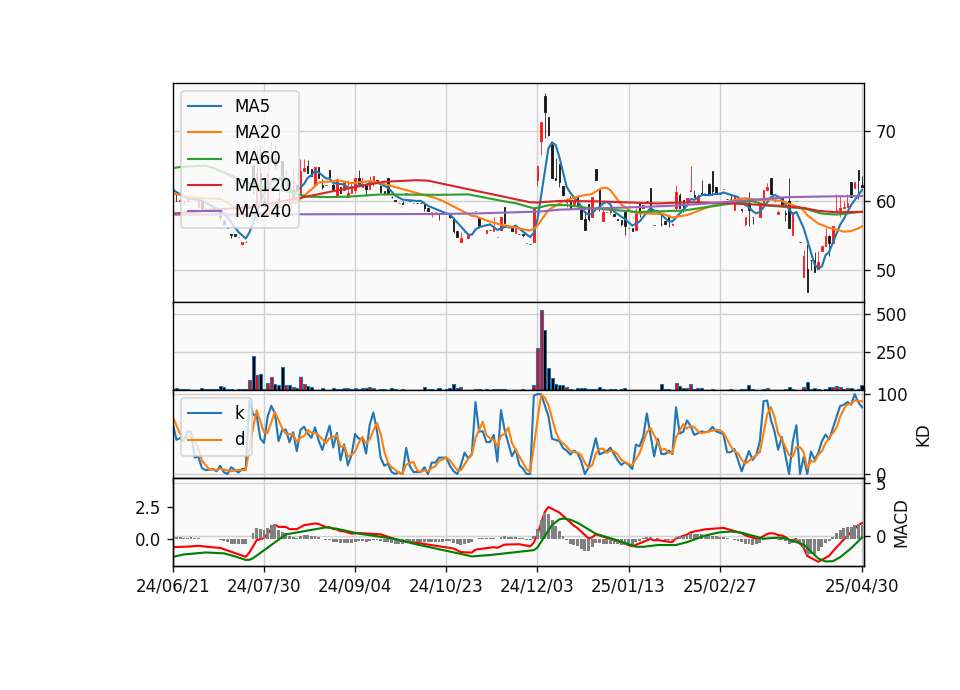Click the price axis value 70
Screen dimensions: 960x690
point(886,132)
